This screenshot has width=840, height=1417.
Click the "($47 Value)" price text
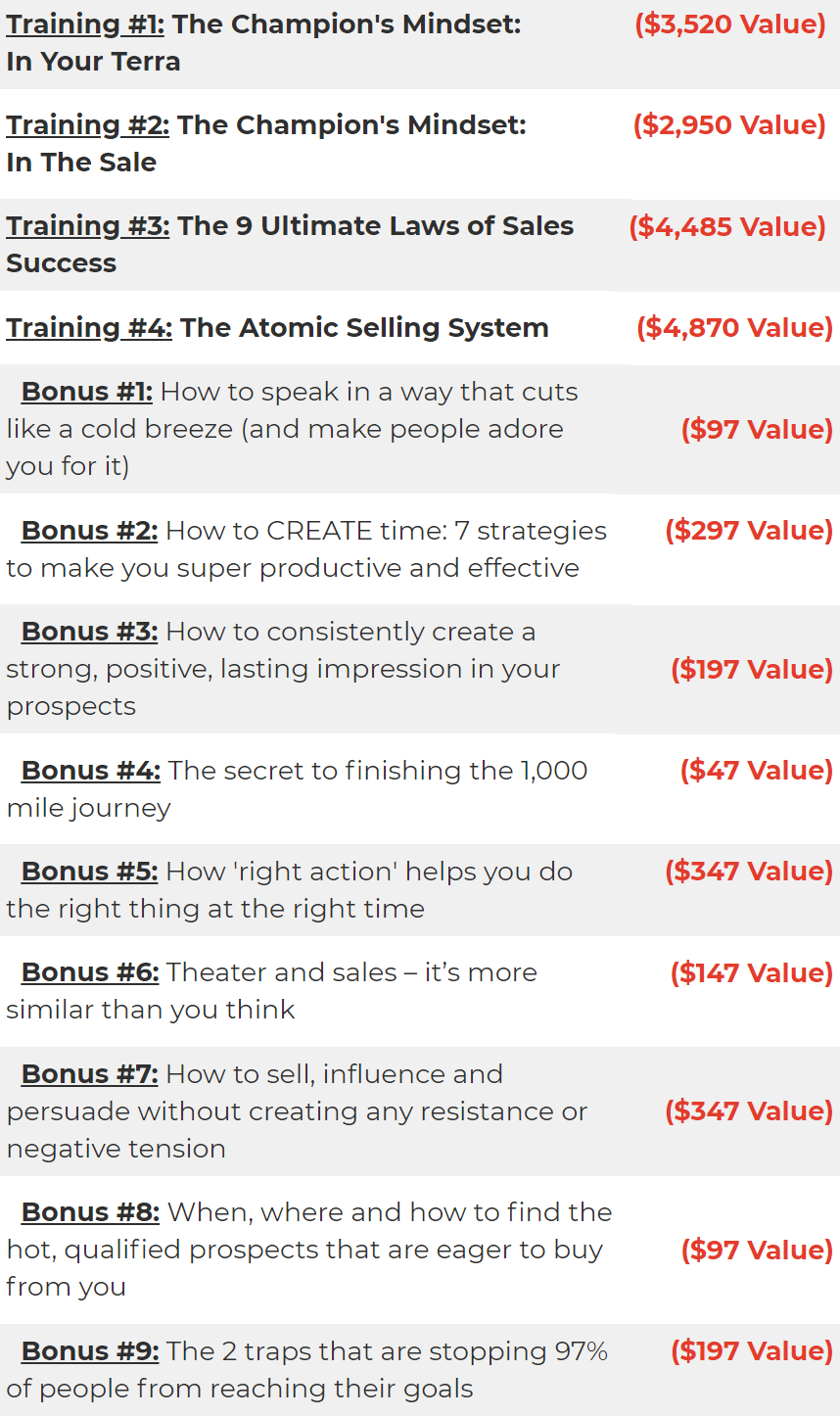pyautogui.click(x=757, y=771)
